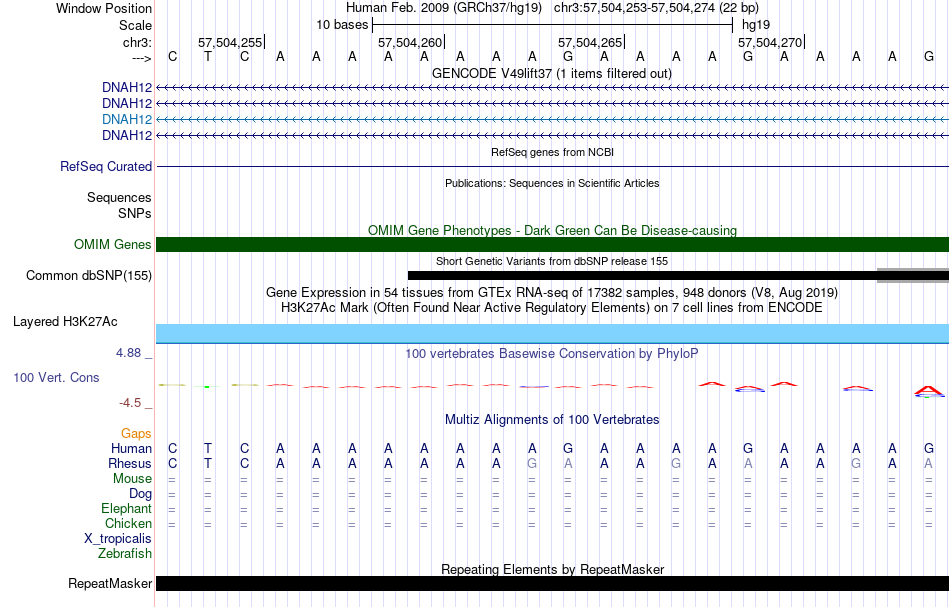Click the black RepeatMasker element bar

pyautogui.click(x=552, y=583)
